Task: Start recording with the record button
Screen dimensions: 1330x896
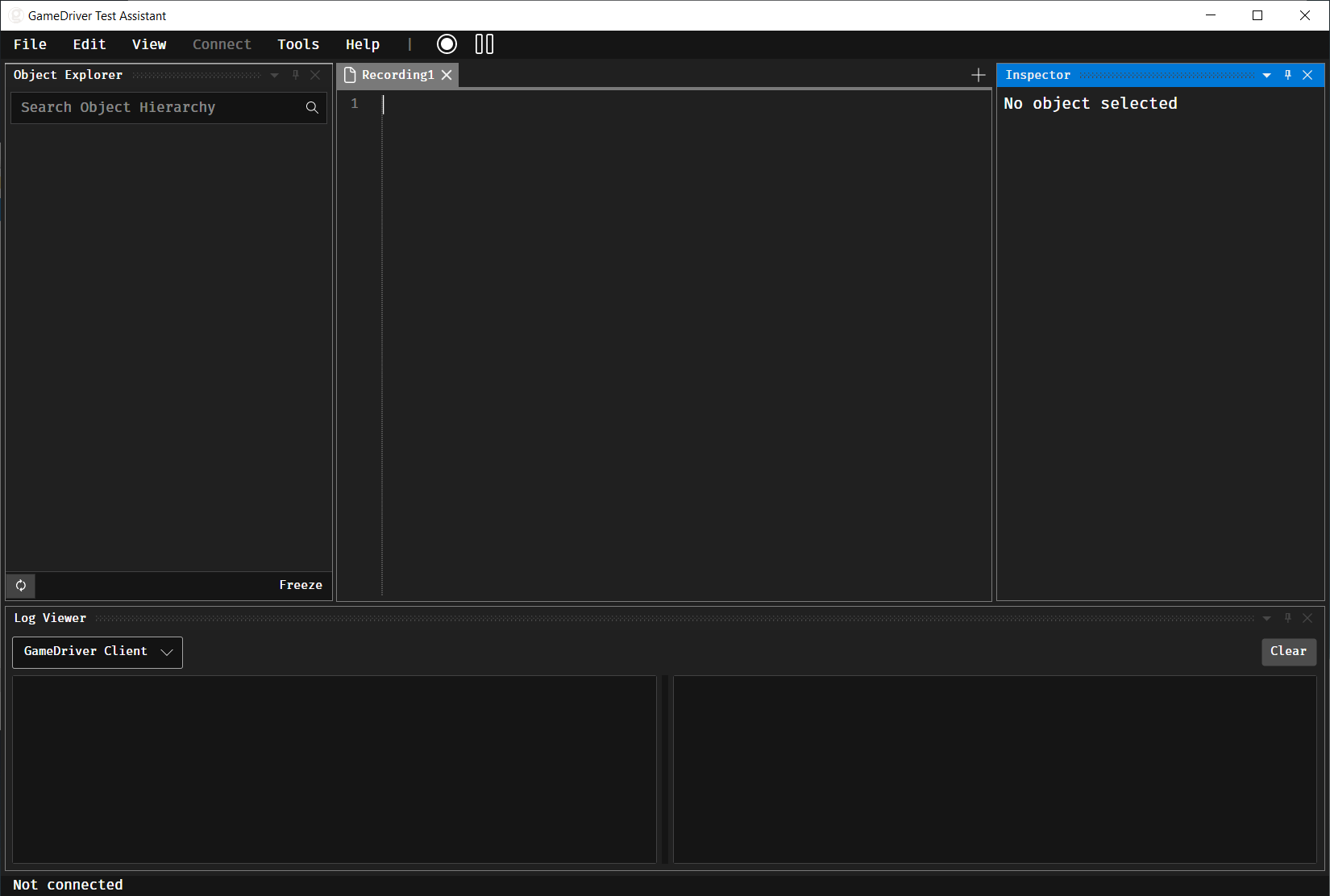Action: click(447, 44)
